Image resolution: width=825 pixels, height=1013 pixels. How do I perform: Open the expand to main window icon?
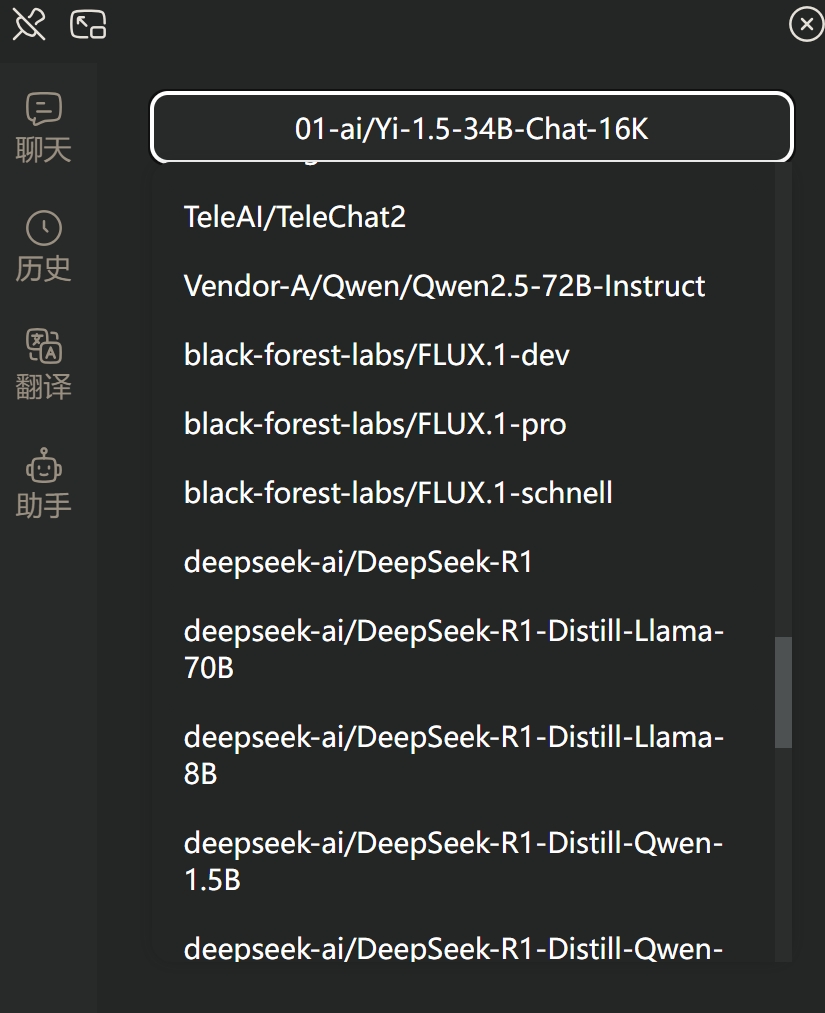(88, 25)
